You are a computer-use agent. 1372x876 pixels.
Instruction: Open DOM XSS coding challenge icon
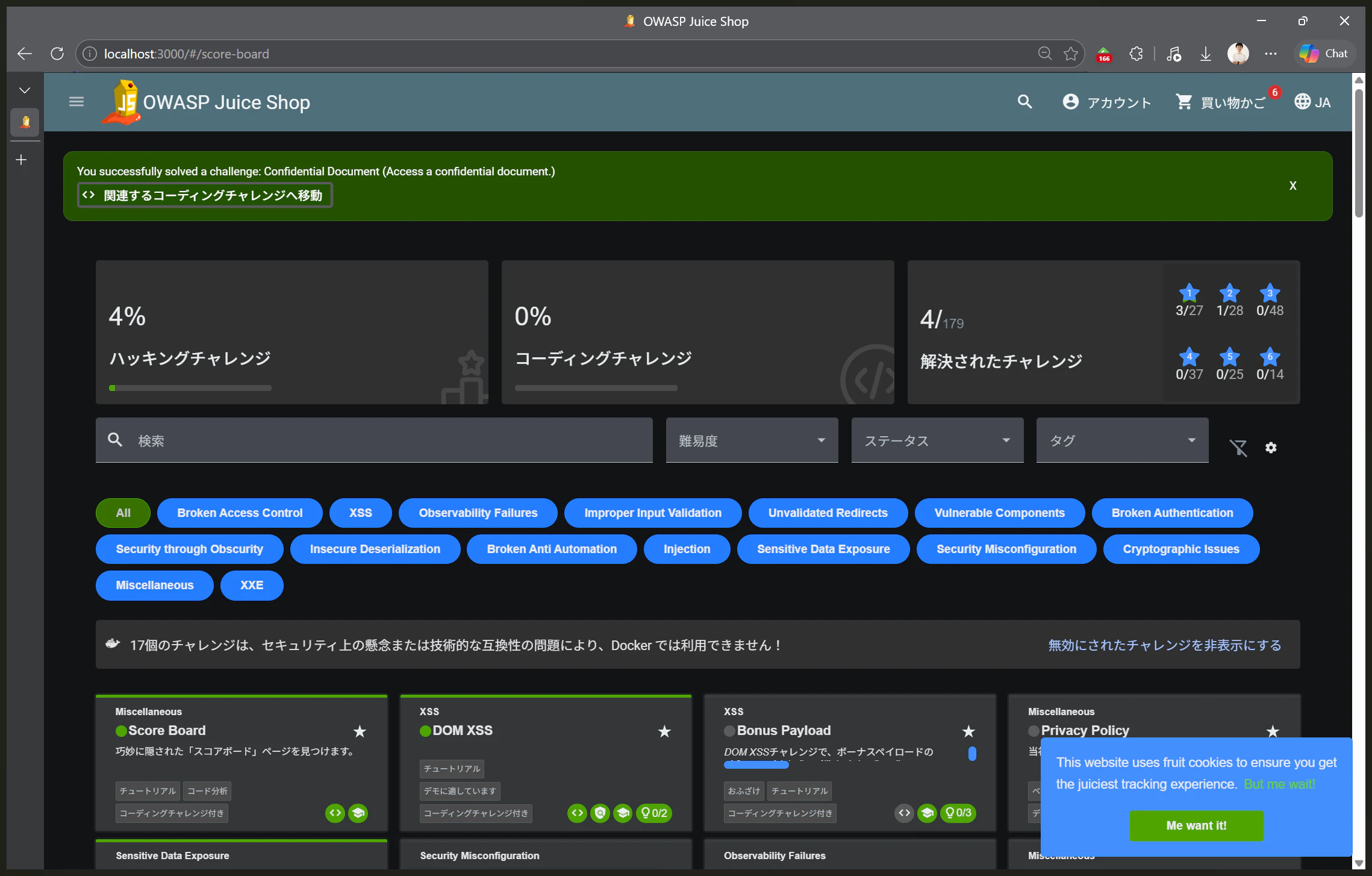coord(578,813)
